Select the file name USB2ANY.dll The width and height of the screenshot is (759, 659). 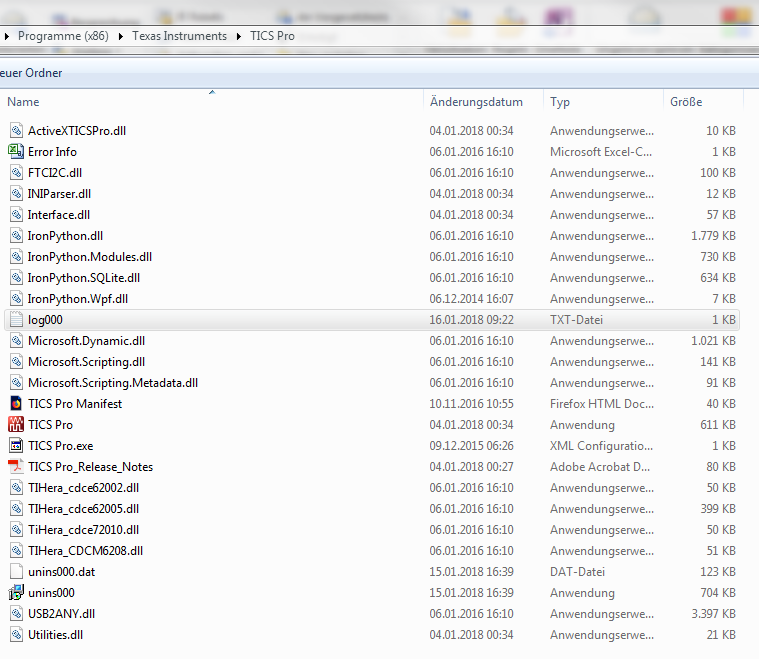coord(61,614)
